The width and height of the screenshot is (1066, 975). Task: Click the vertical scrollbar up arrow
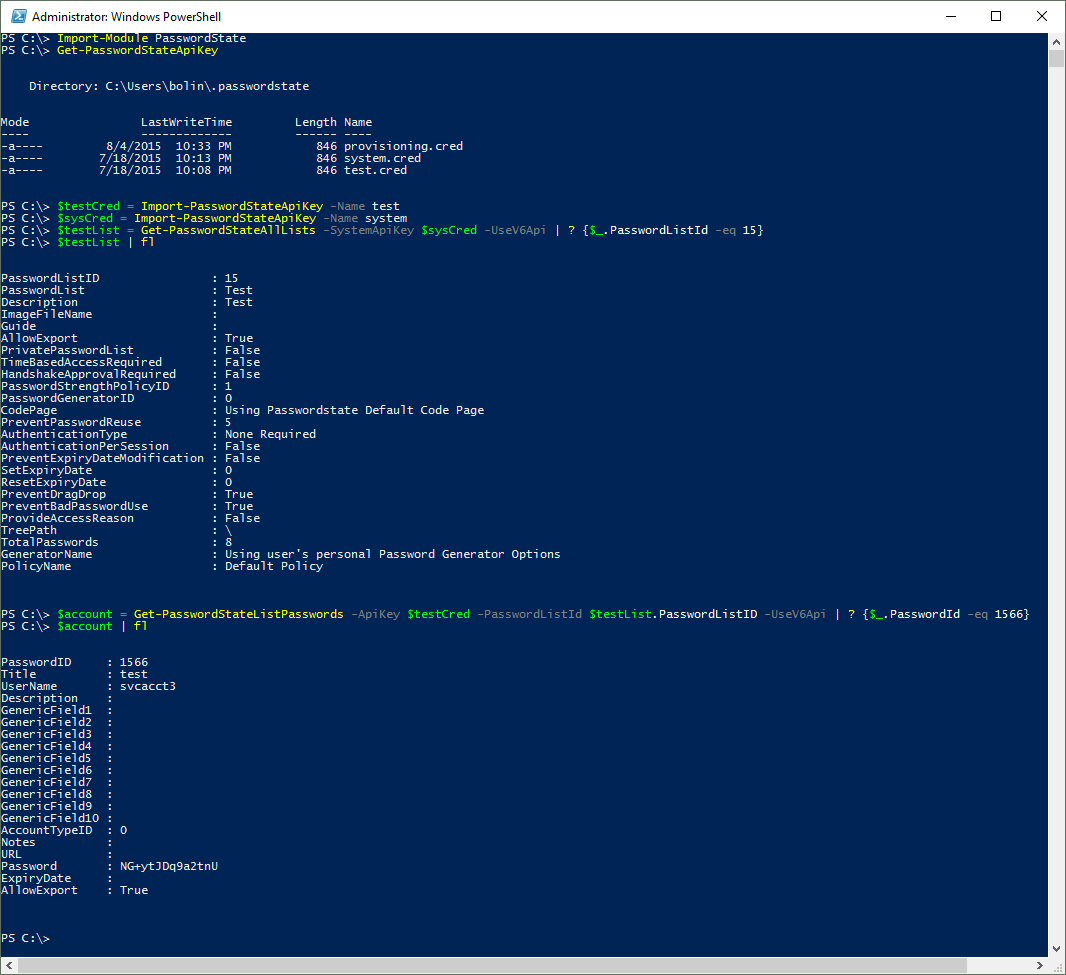[x=1056, y=41]
